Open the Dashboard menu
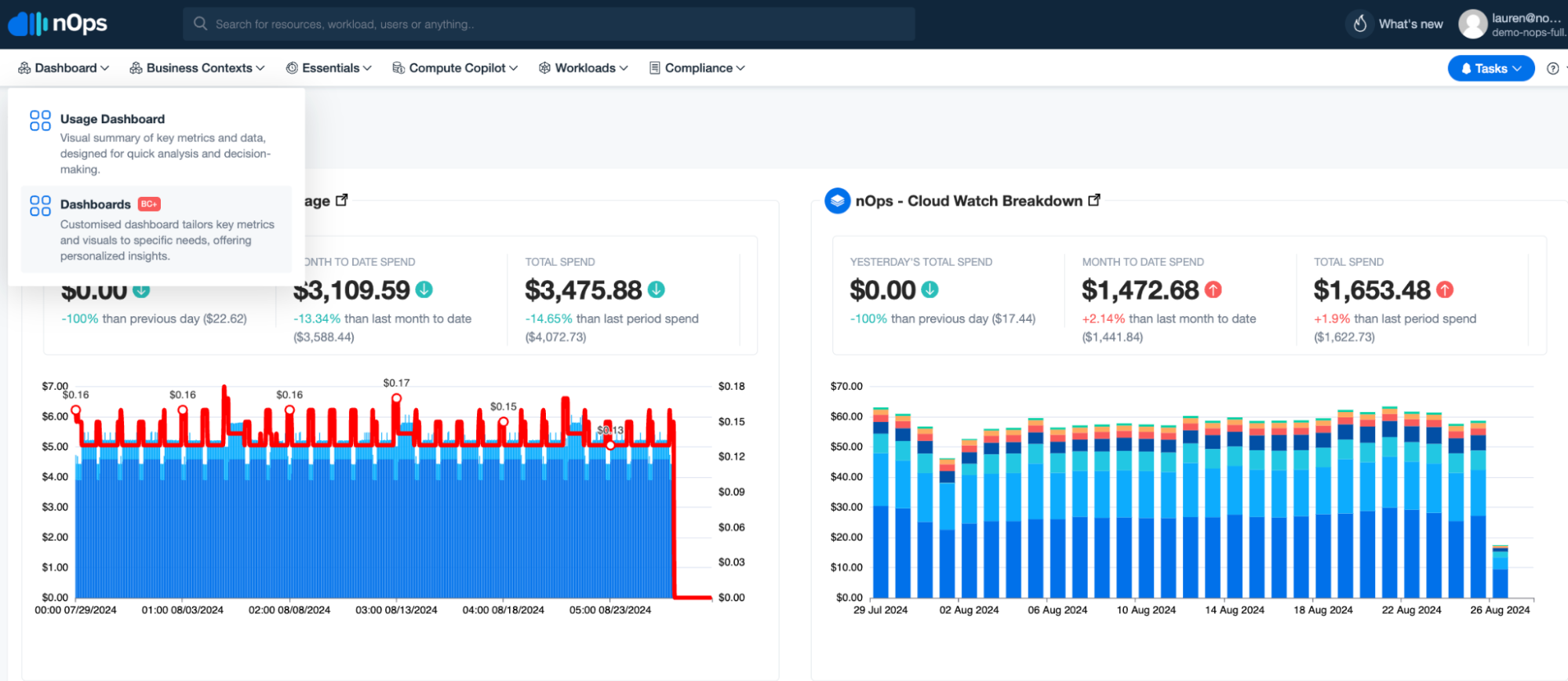 click(x=64, y=68)
